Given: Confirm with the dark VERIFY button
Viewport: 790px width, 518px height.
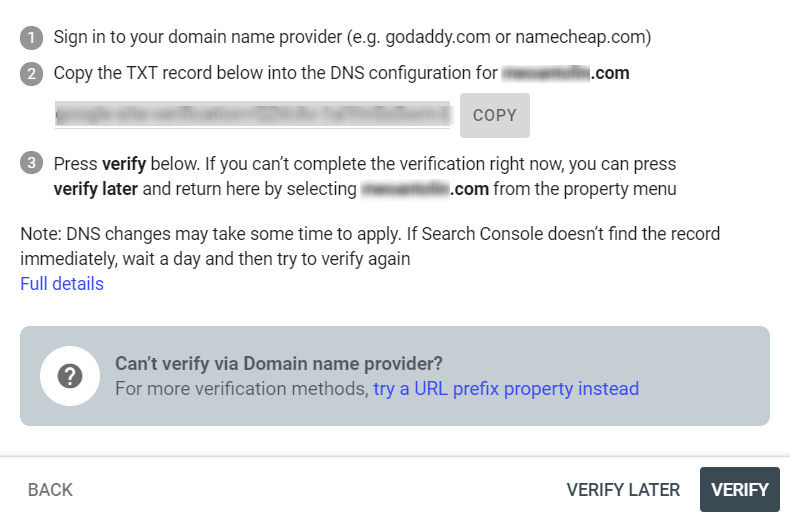Looking at the screenshot, I should 740,489.
